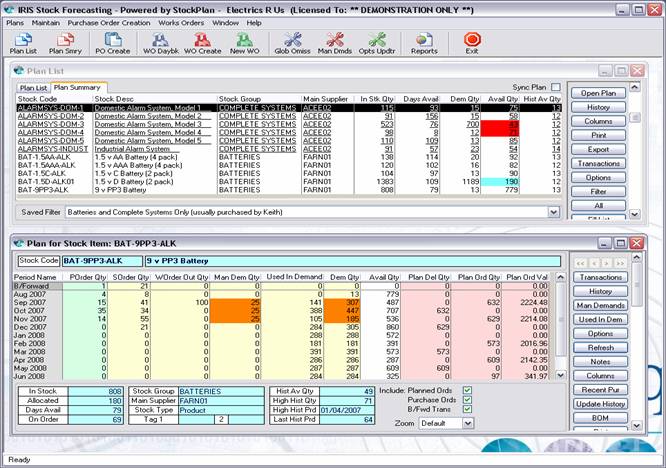Launch PO Create from the toolbar

(x=112, y=42)
